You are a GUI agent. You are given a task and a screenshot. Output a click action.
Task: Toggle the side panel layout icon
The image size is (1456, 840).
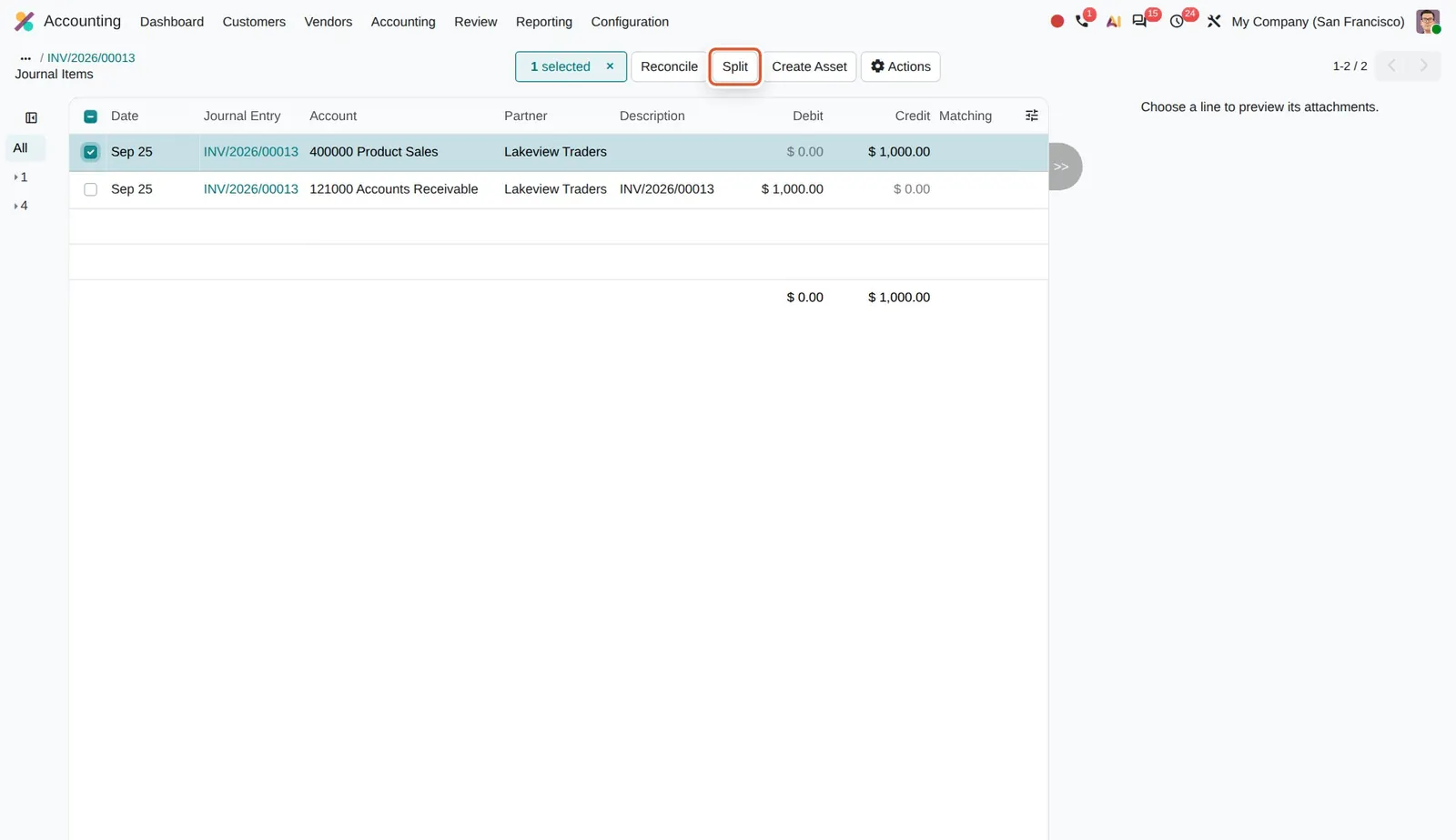pos(31,117)
